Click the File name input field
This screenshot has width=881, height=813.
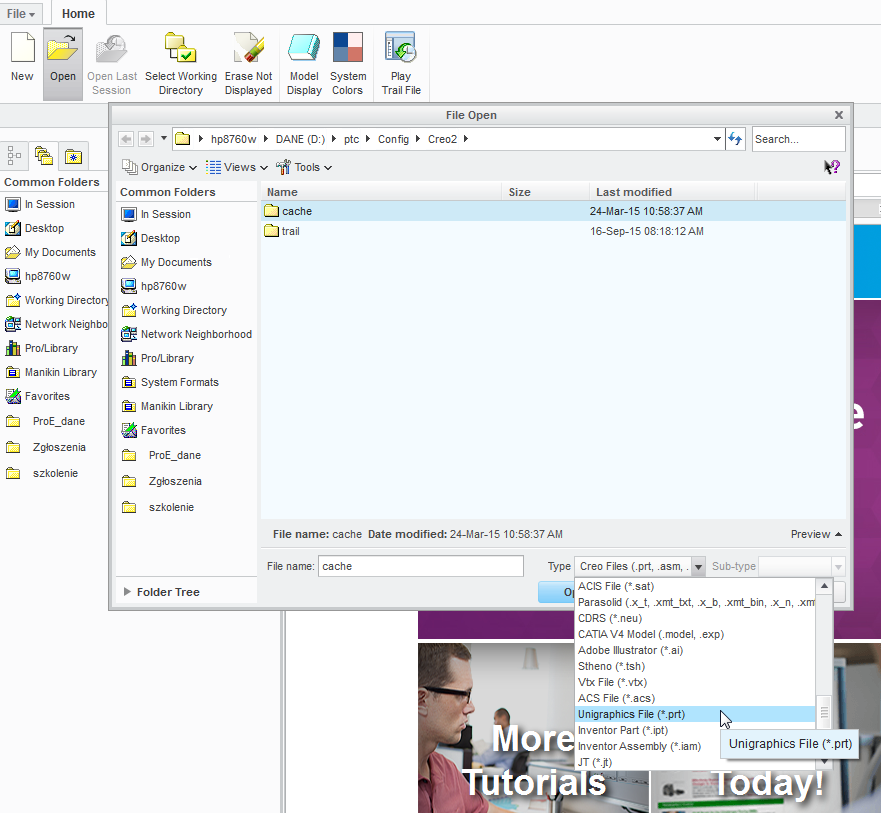point(421,566)
